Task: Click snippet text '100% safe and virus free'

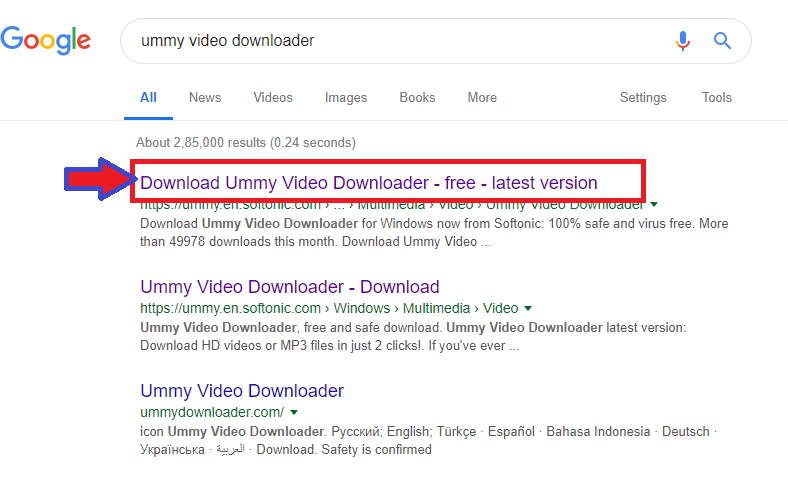Action: (x=620, y=224)
